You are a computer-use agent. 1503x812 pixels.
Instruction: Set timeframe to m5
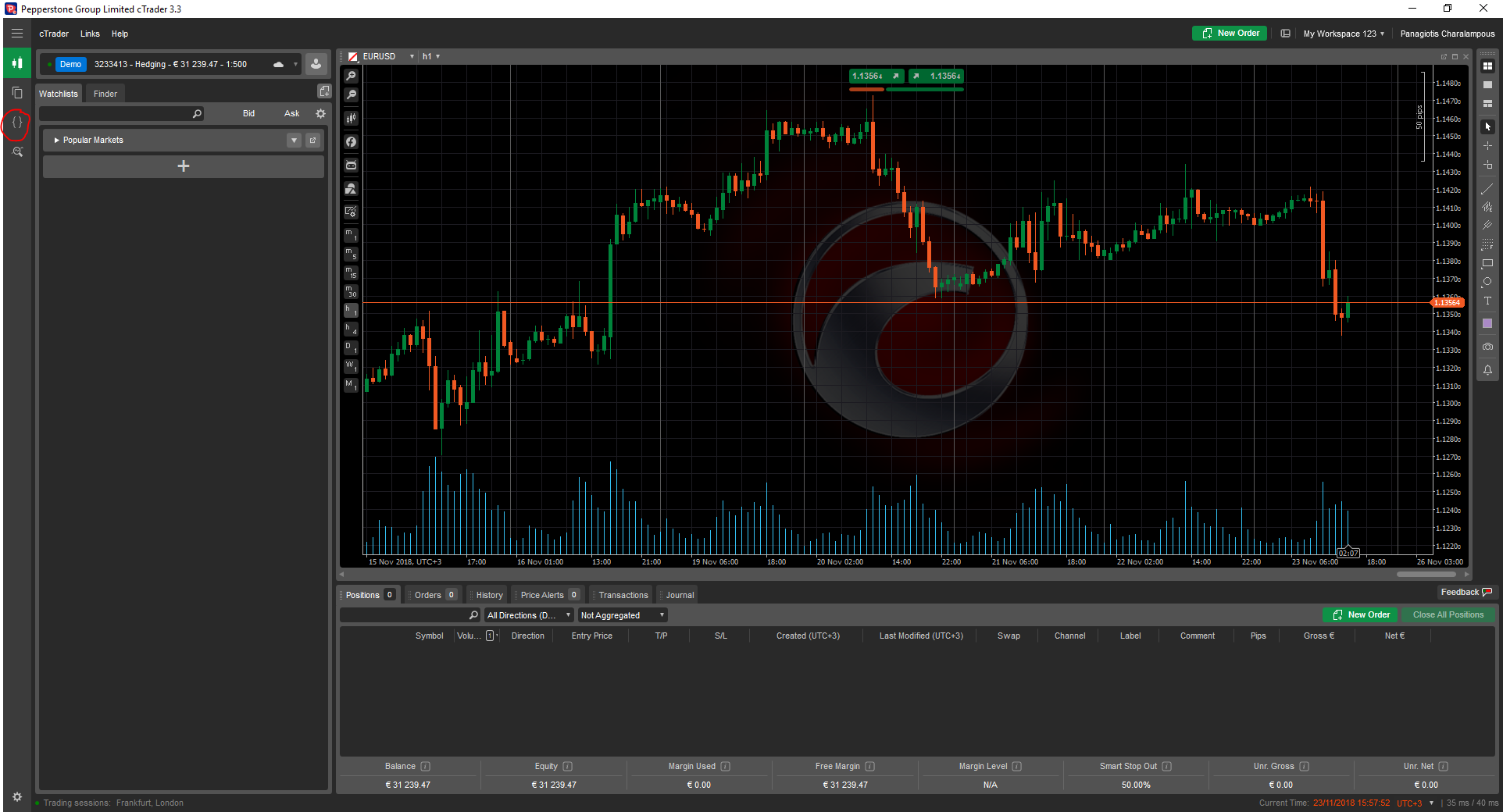(352, 254)
